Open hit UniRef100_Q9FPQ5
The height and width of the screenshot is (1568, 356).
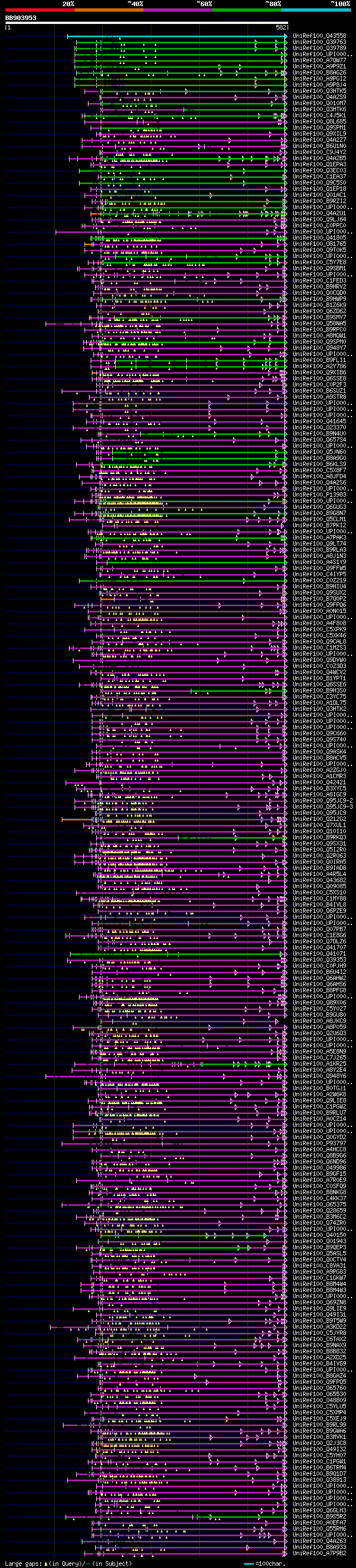tap(319, 1382)
